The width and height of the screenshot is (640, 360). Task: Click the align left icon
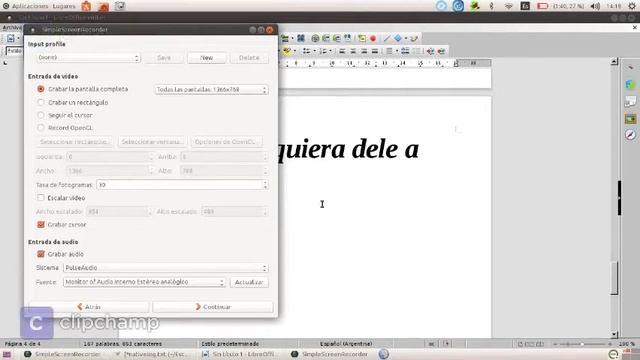[x=342, y=51]
